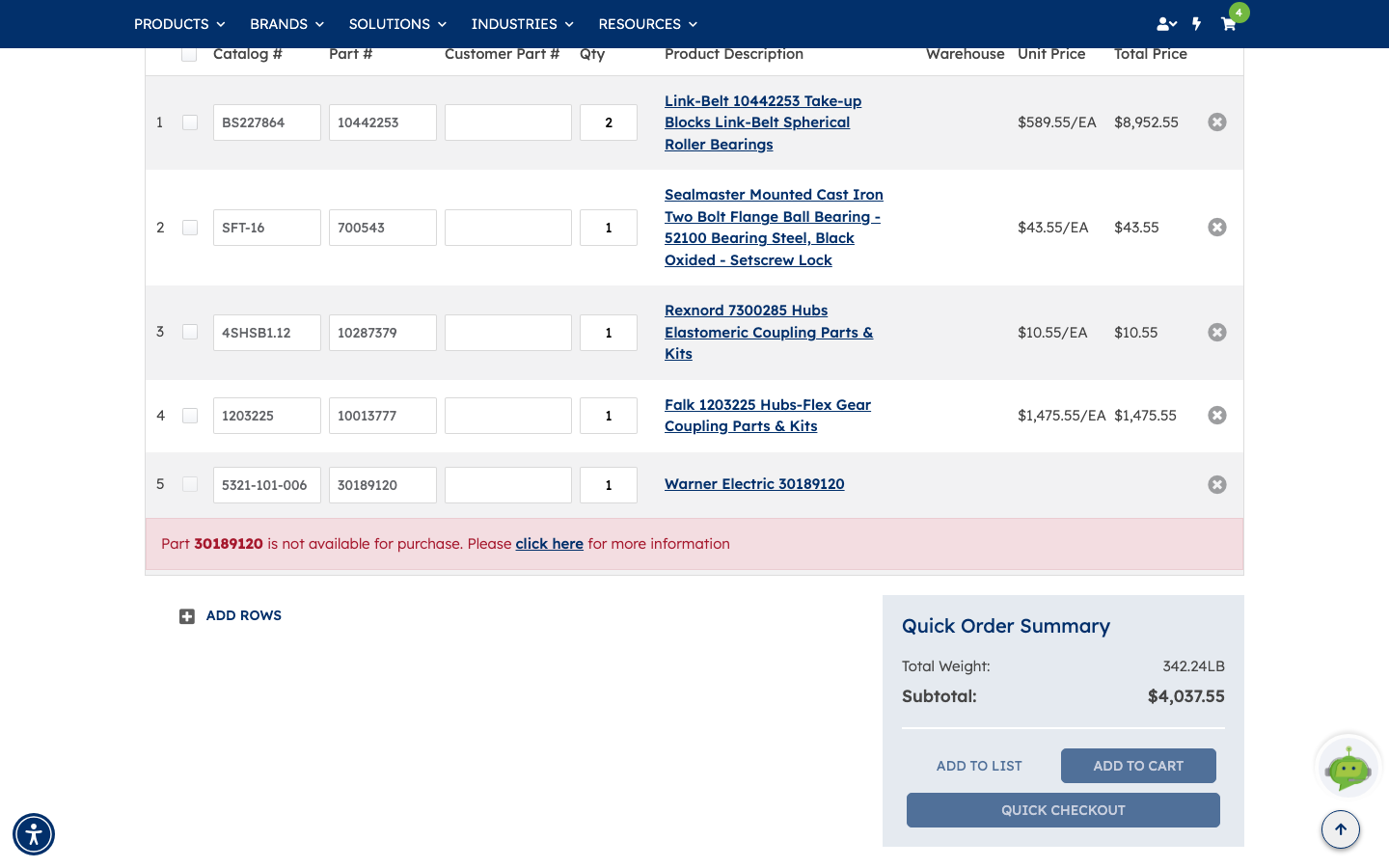1389x868 pixels.
Task: Click the plus icon beside Add Rows
Action: pos(187,616)
